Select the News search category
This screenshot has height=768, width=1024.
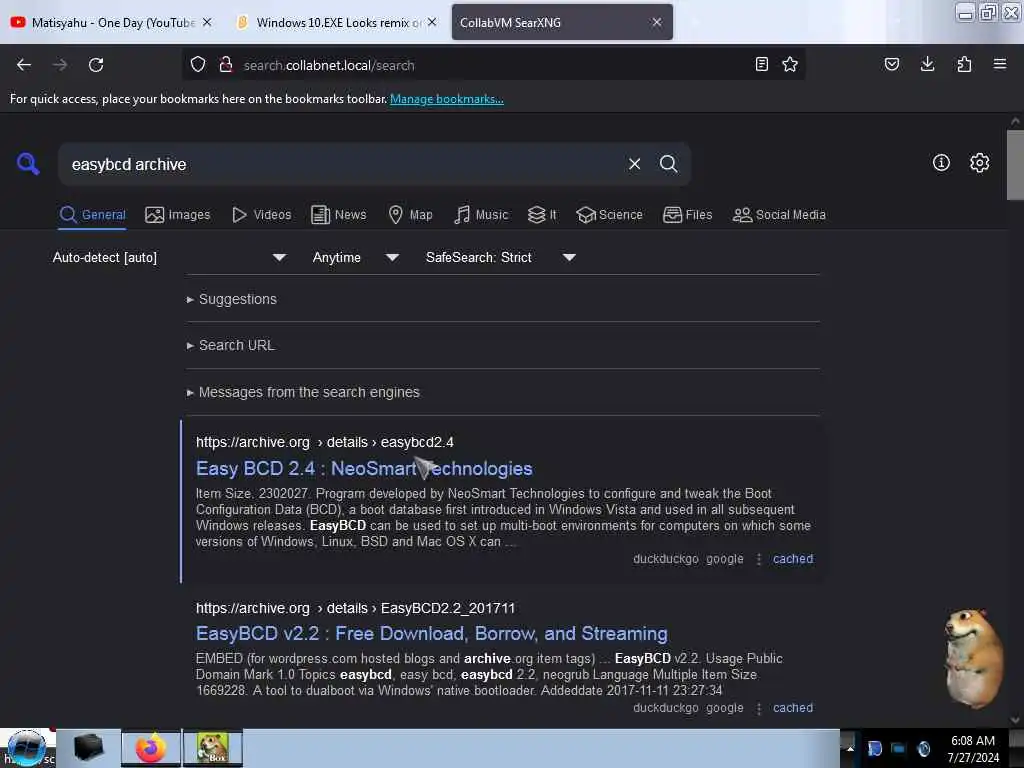point(338,215)
